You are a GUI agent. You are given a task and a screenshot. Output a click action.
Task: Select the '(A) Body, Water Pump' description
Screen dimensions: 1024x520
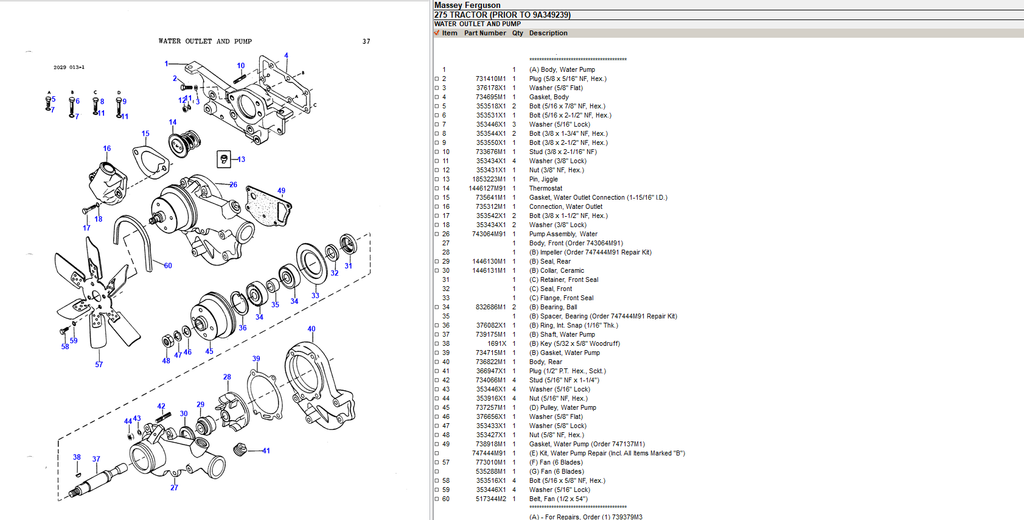pyautogui.click(x=562, y=70)
